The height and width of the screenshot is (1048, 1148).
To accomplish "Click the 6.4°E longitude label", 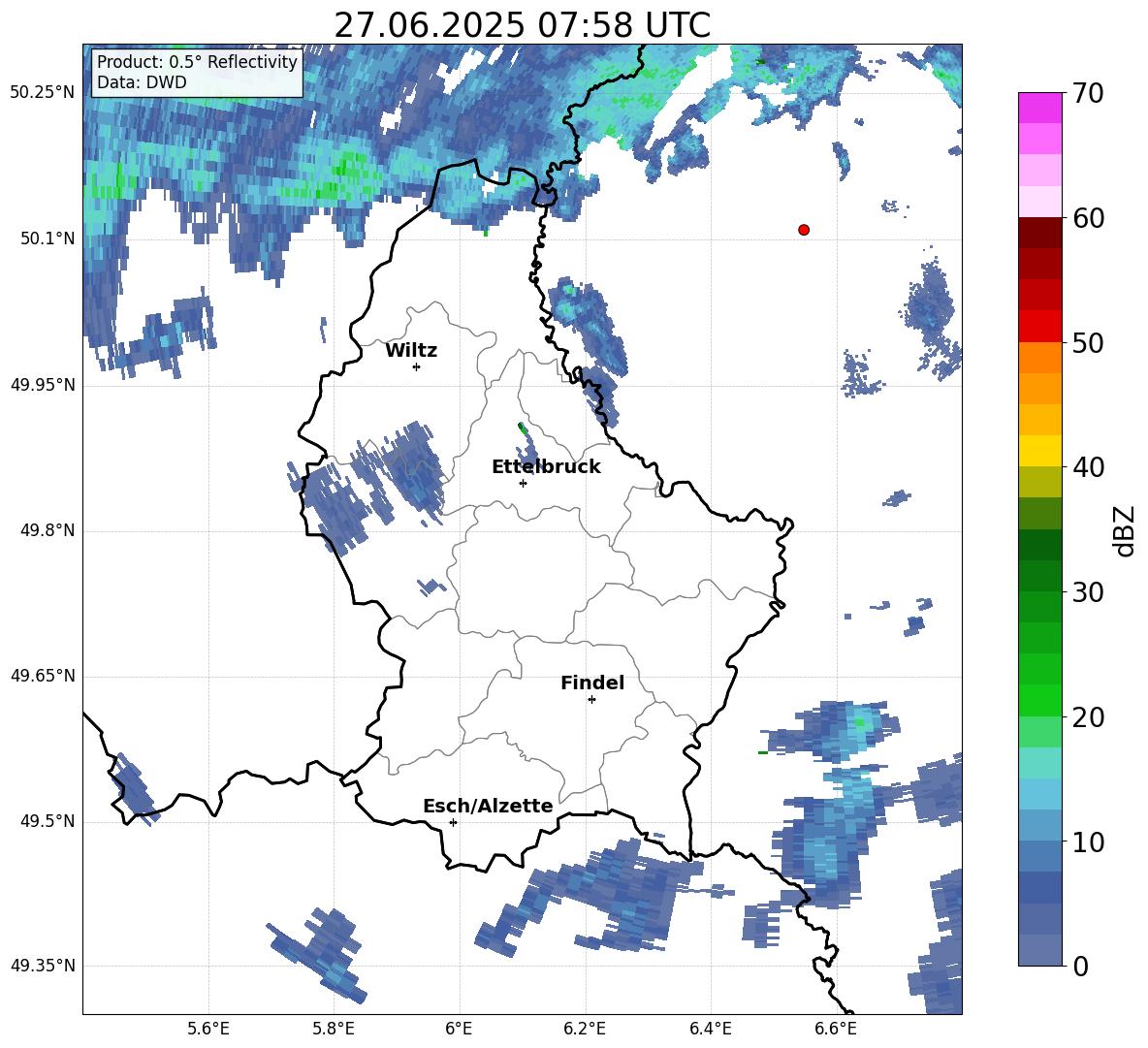I will coord(710,1029).
